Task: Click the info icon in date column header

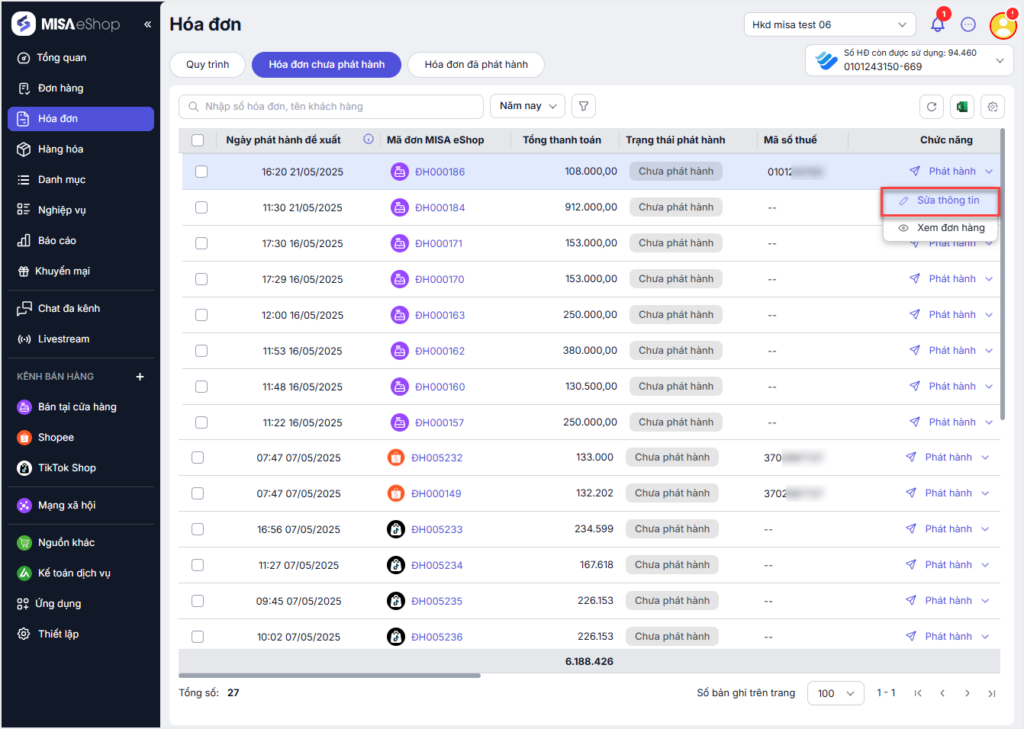Action: (368, 140)
